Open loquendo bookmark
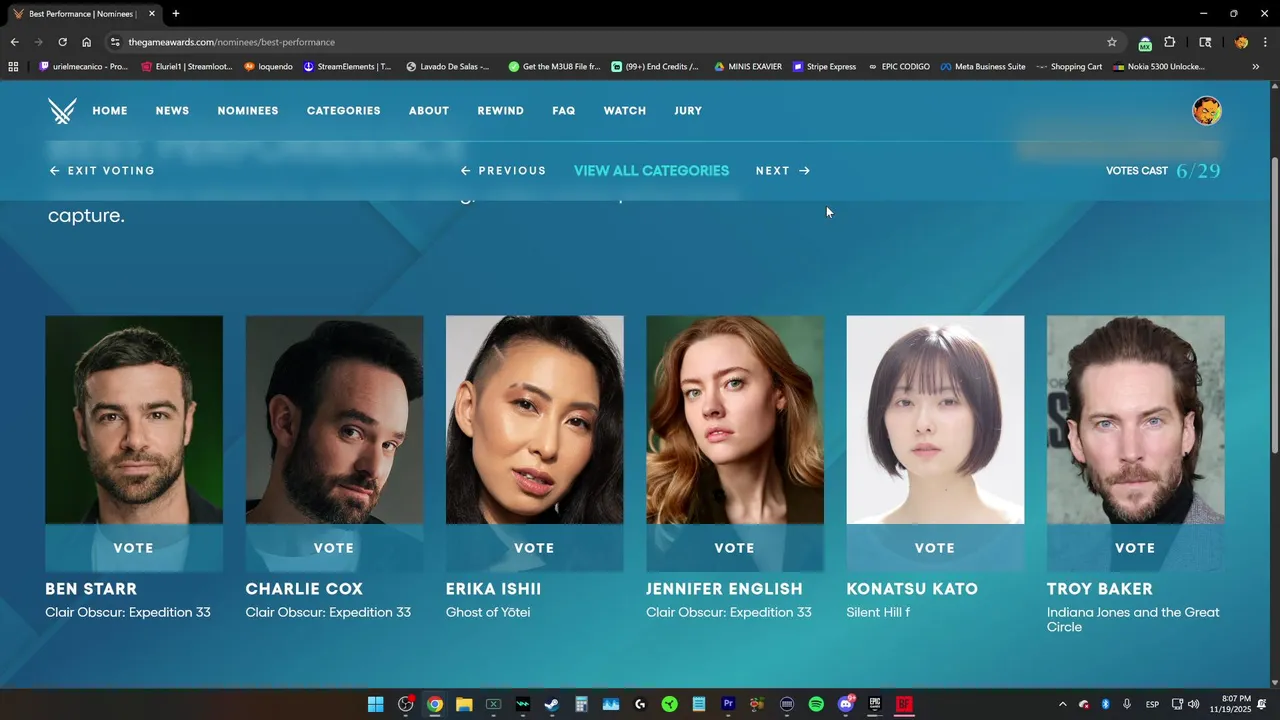The height and width of the screenshot is (720, 1280). (x=269, y=67)
